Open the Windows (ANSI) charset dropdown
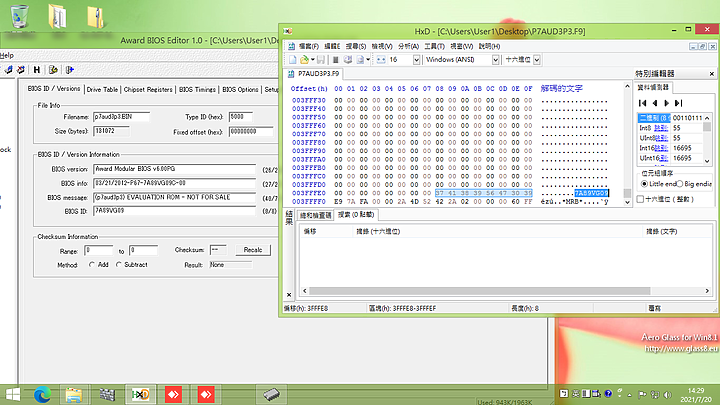 coord(495,60)
